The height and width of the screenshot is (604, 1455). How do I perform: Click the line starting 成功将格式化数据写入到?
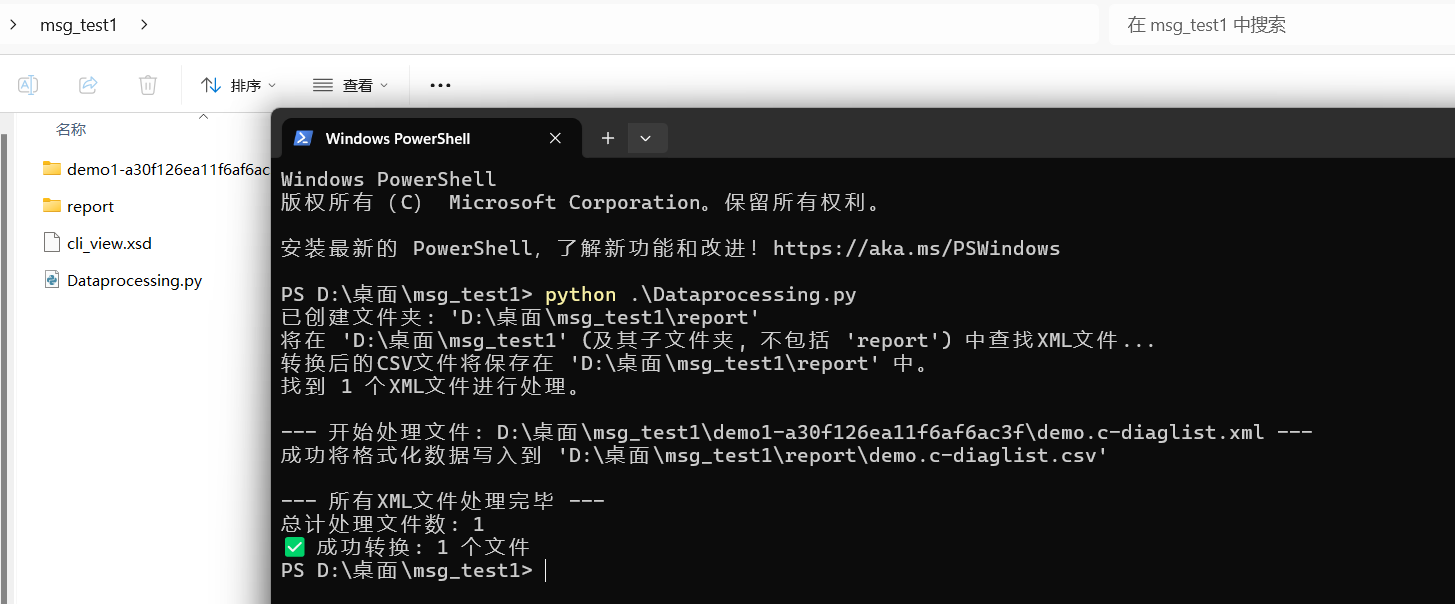coord(695,455)
